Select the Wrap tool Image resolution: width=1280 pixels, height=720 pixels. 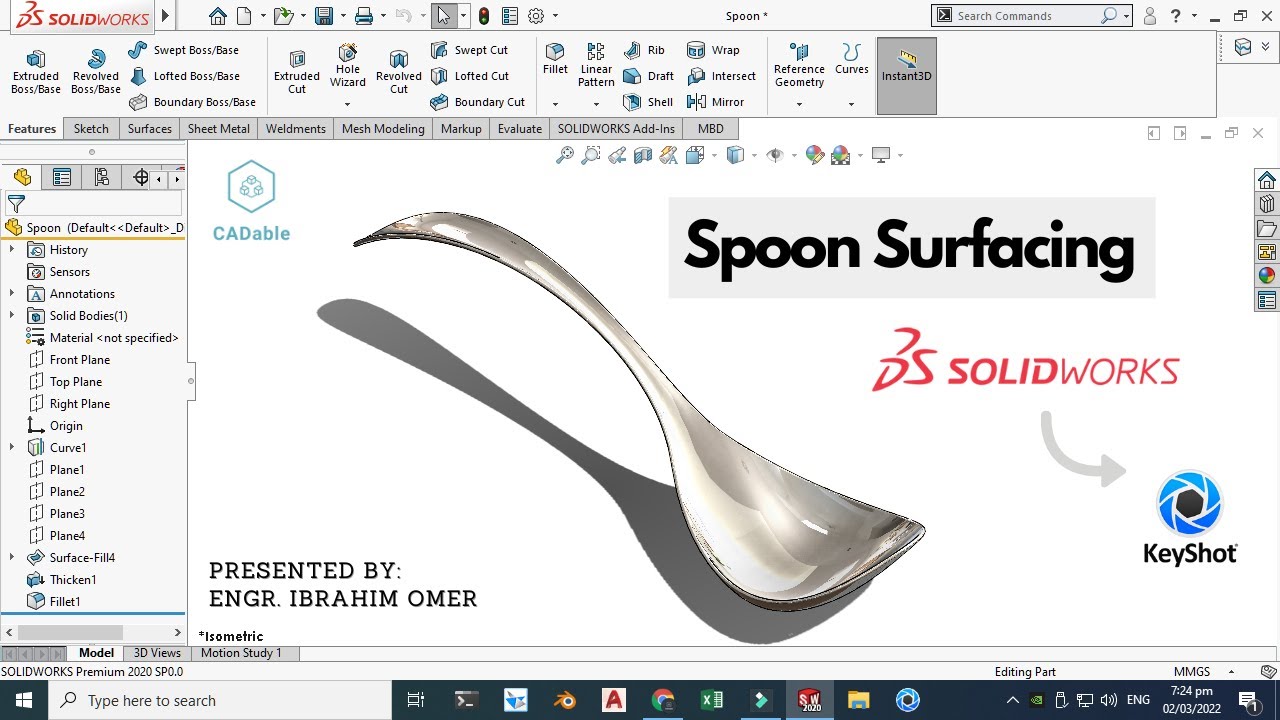pyautogui.click(x=713, y=50)
